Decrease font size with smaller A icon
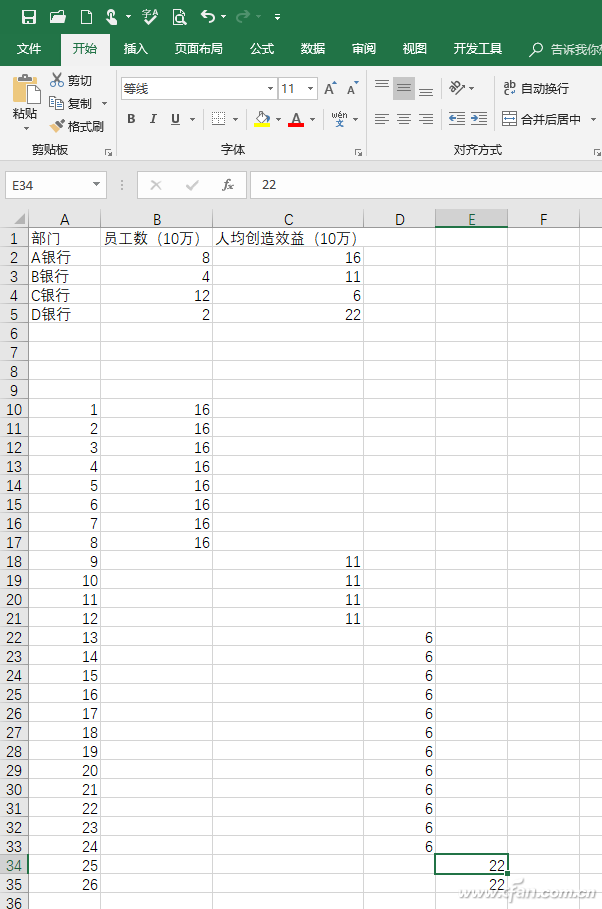 tap(352, 89)
